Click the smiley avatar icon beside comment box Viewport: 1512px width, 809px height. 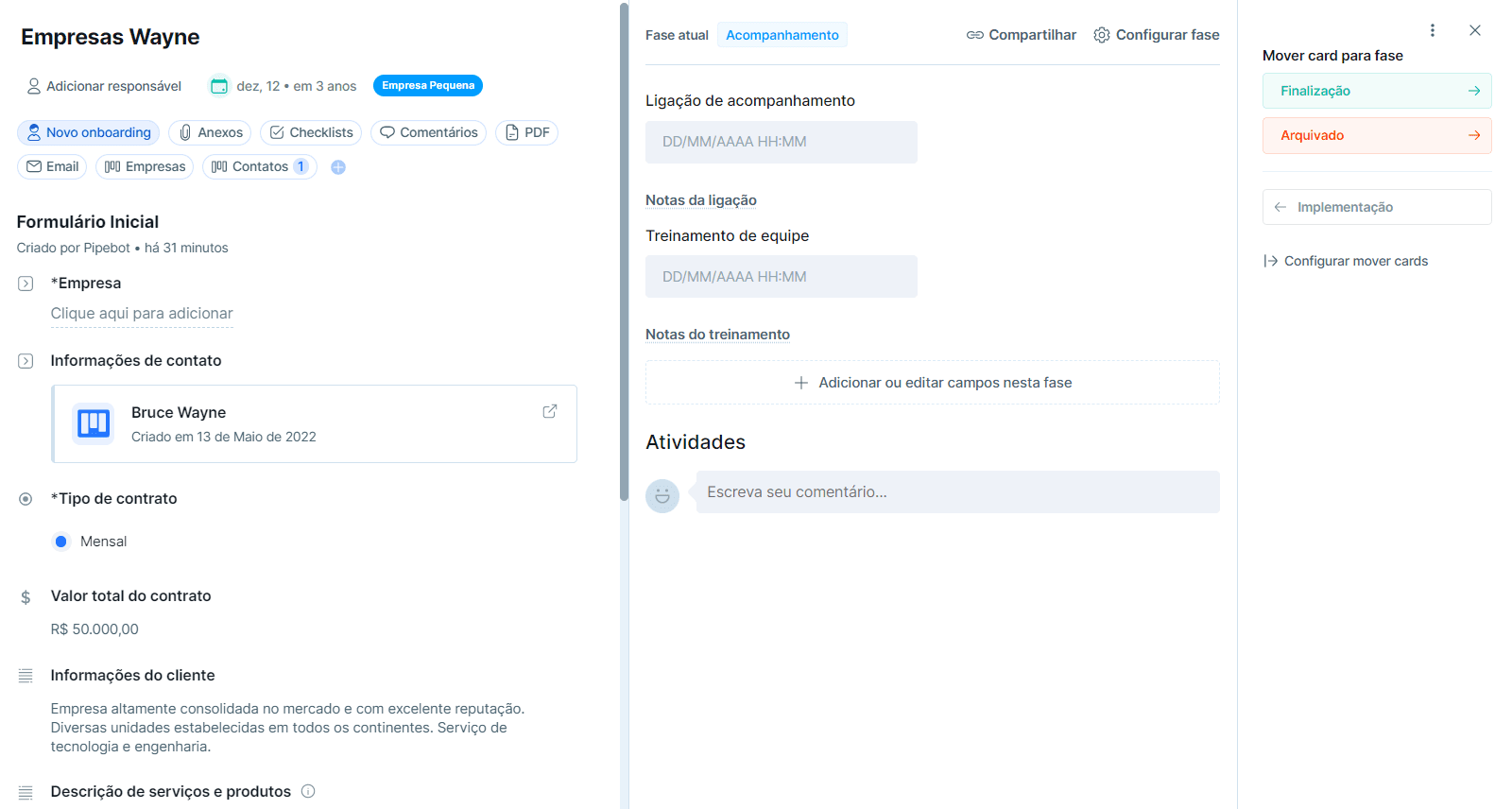click(x=662, y=495)
